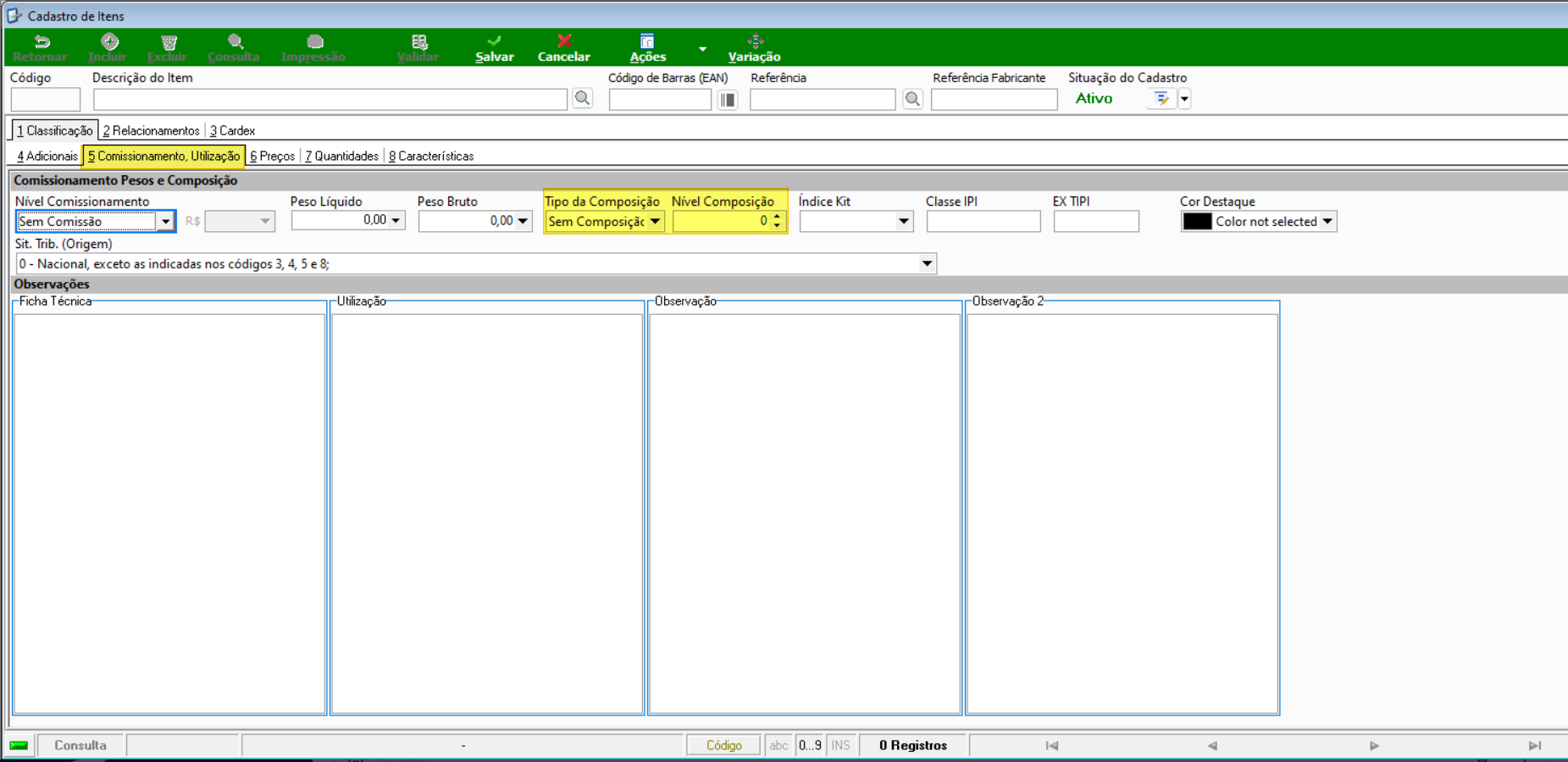
Task: Toggle the INS indicator in status bar
Action: click(840, 745)
